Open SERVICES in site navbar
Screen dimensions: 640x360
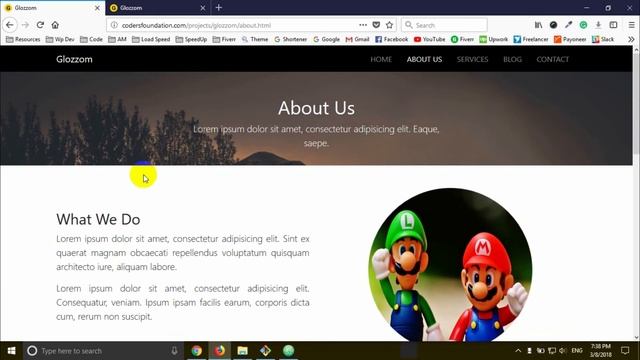pos(472,59)
